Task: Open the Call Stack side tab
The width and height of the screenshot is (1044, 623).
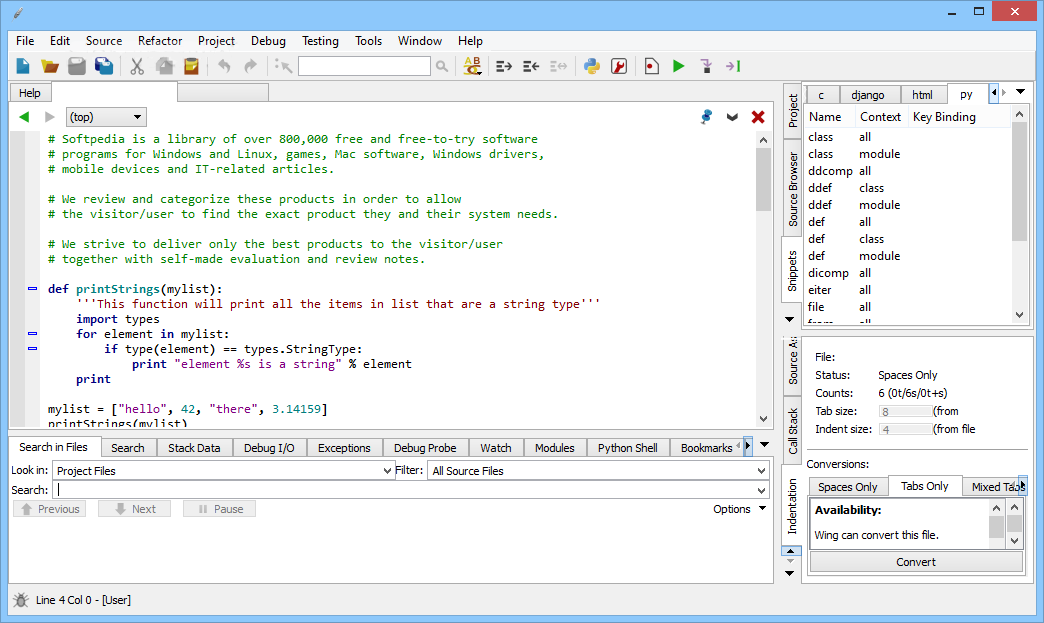Action: click(x=792, y=431)
